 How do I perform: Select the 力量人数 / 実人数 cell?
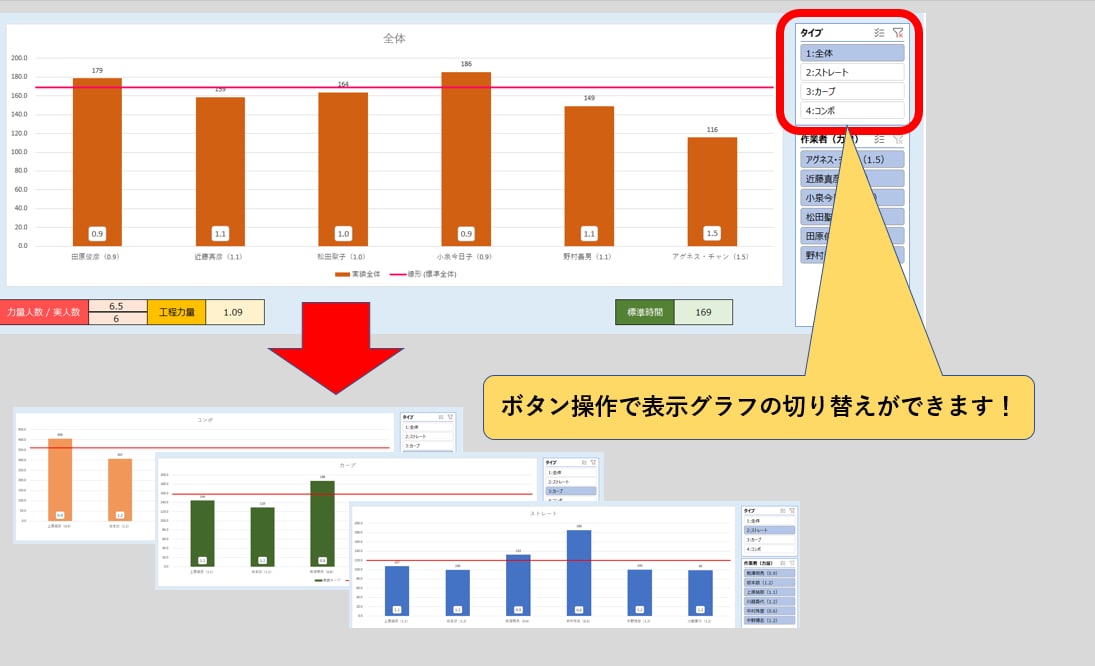(x=44, y=312)
